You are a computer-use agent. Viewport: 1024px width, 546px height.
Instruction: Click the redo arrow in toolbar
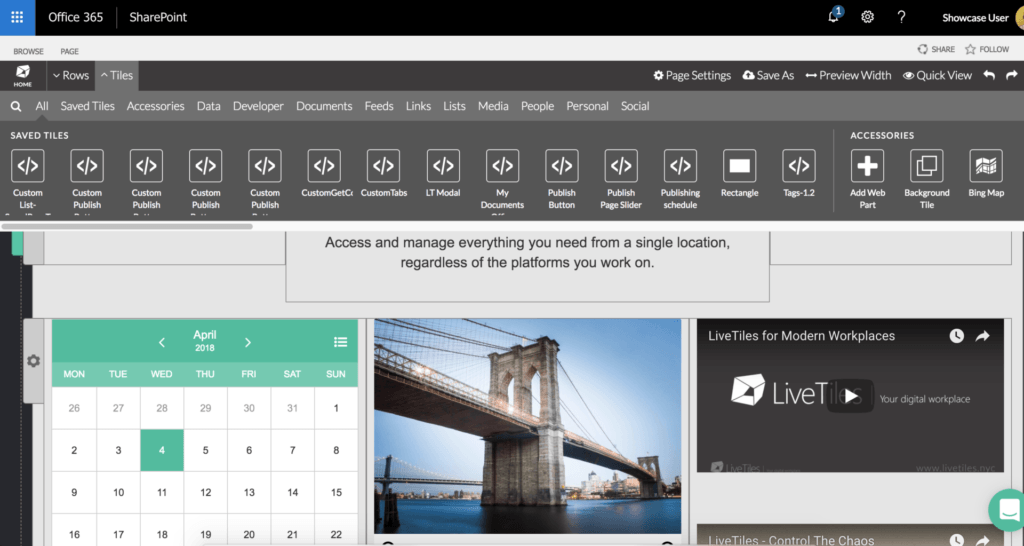(x=1012, y=75)
